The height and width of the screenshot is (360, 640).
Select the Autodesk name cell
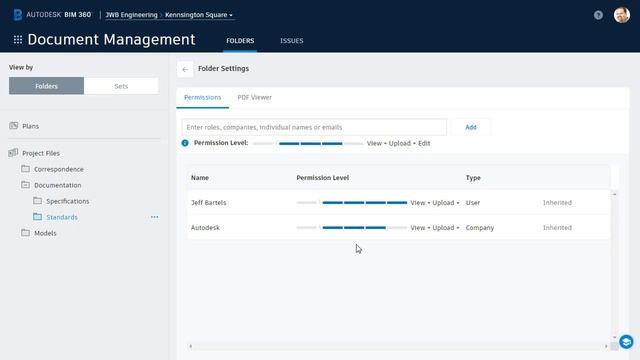click(x=205, y=228)
